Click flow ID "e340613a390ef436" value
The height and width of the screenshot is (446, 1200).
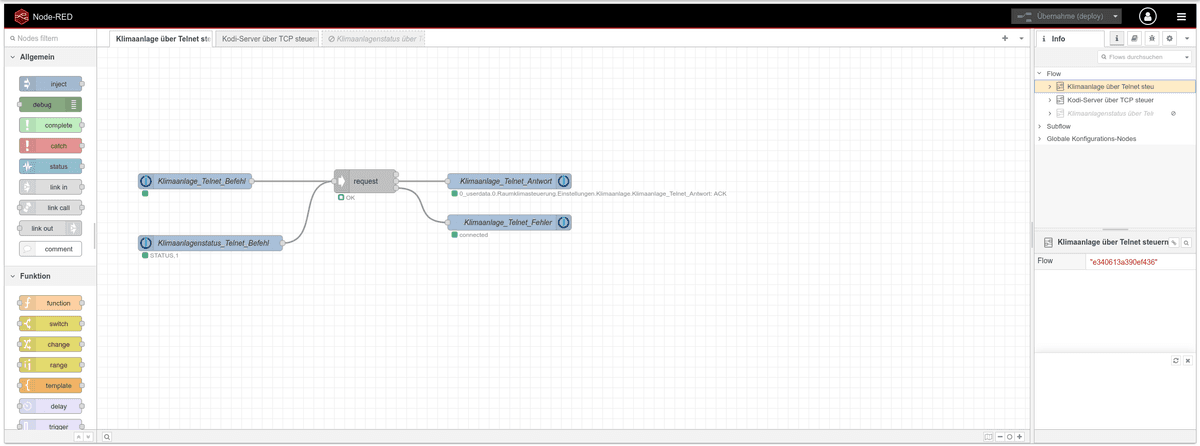coord(1124,262)
